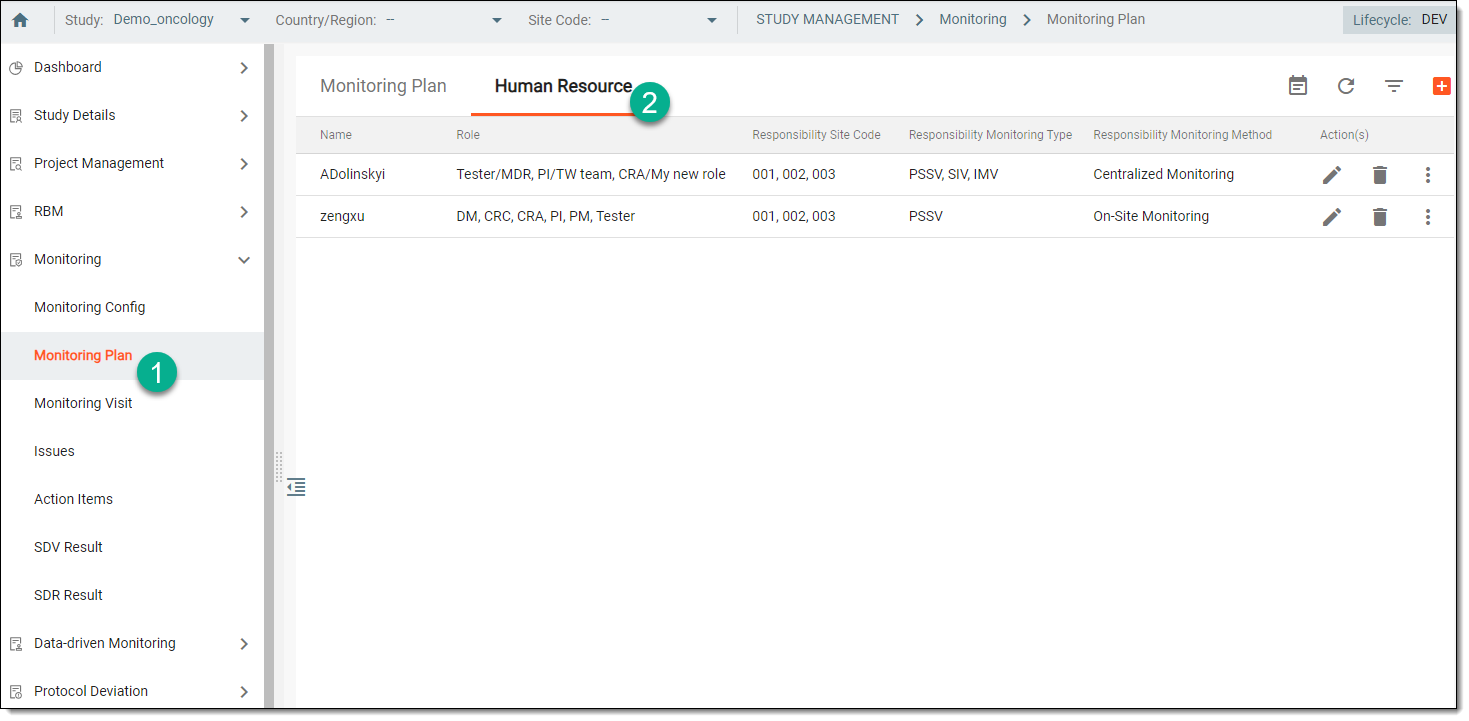Click the sidebar vertical scrollbar
The width and height of the screenshot is (1469, 721).
269,376
